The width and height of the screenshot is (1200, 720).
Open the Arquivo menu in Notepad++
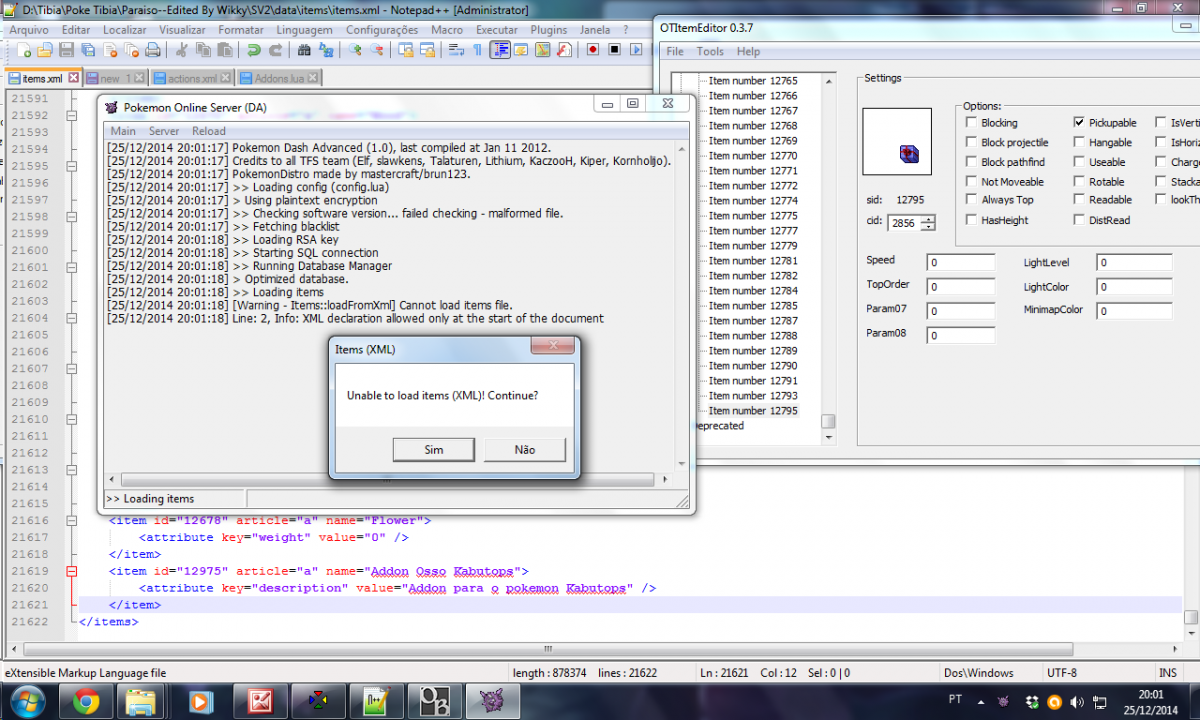29,30
